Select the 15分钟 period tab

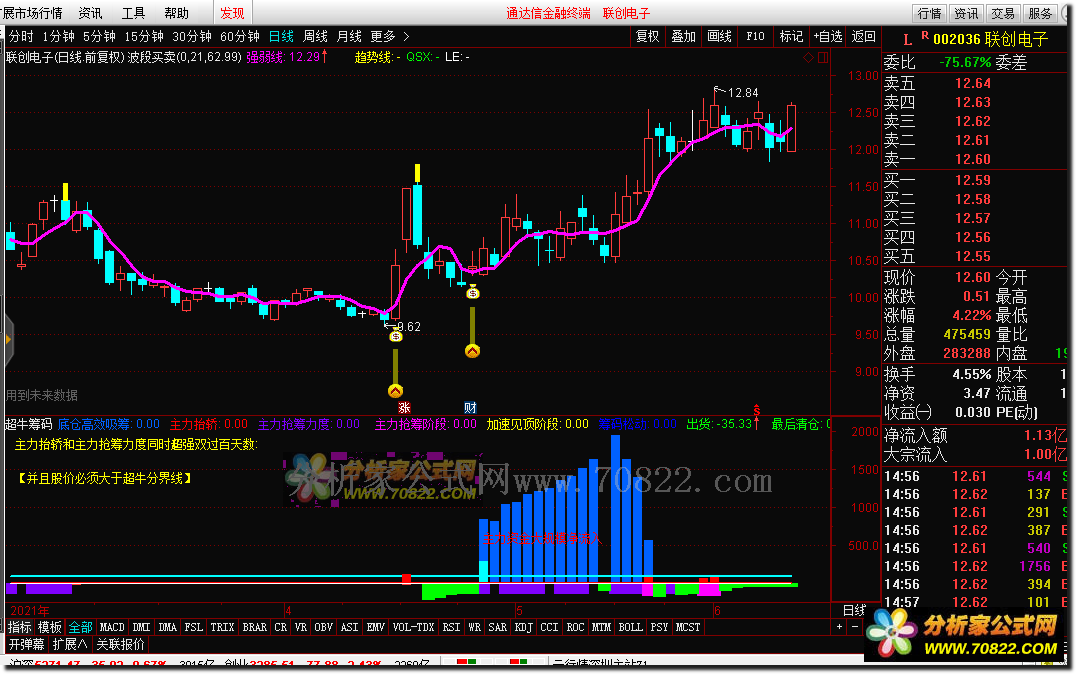click(x=144, y=36)
